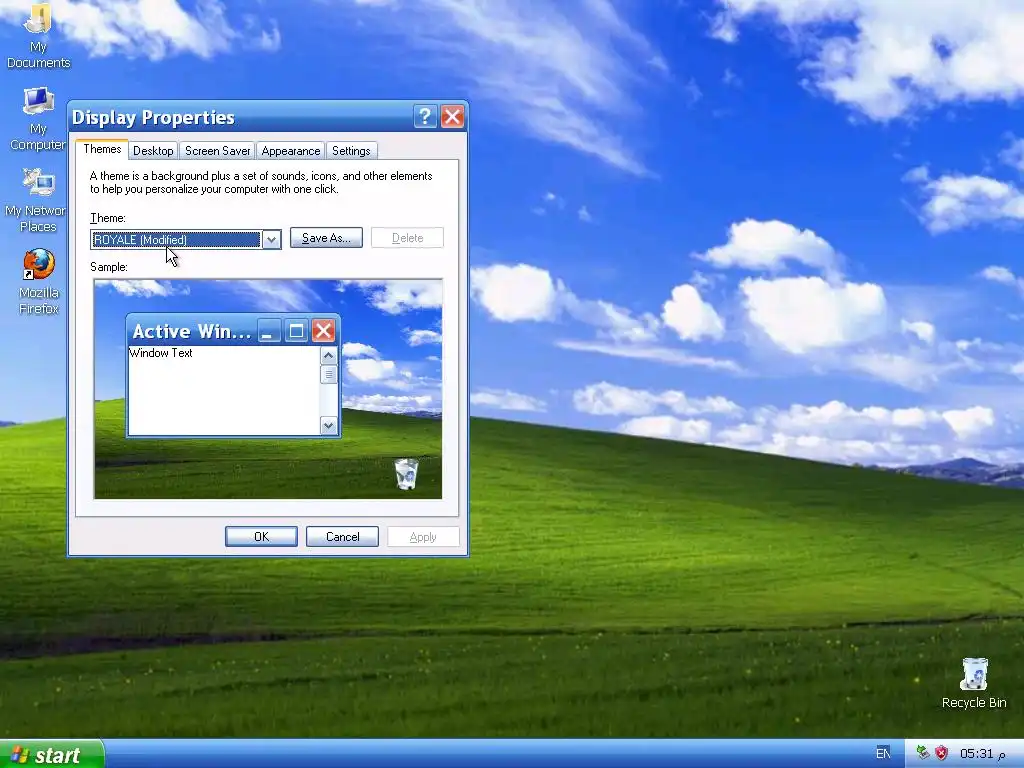1024x768 pixels.
Task: Switch to the Desktop tab
Action: pyautogui.click(x=153, y=151)
